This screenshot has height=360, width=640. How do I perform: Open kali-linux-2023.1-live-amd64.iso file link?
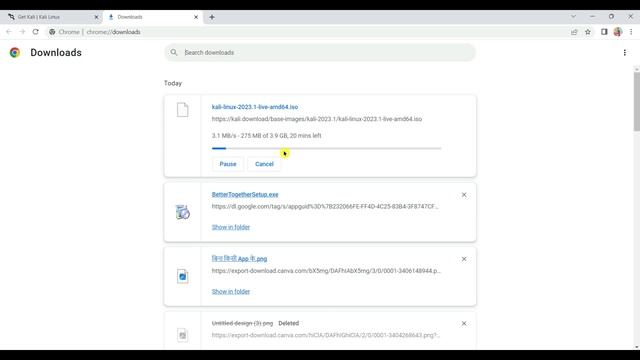coord(255,107)
